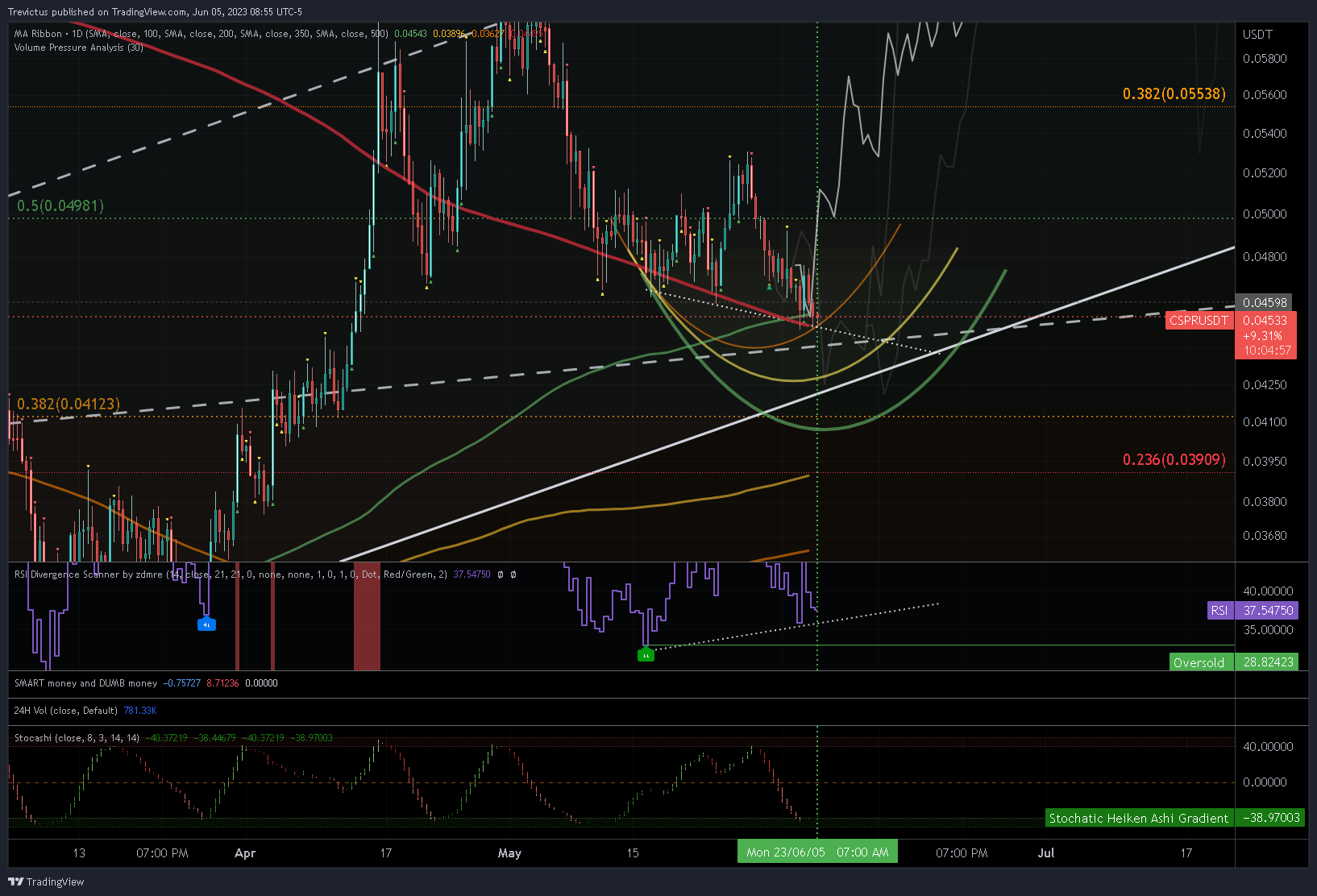Click the USDT currency label on price axis
This screenshot has width=1317, height=896.
pos(1257,34)
